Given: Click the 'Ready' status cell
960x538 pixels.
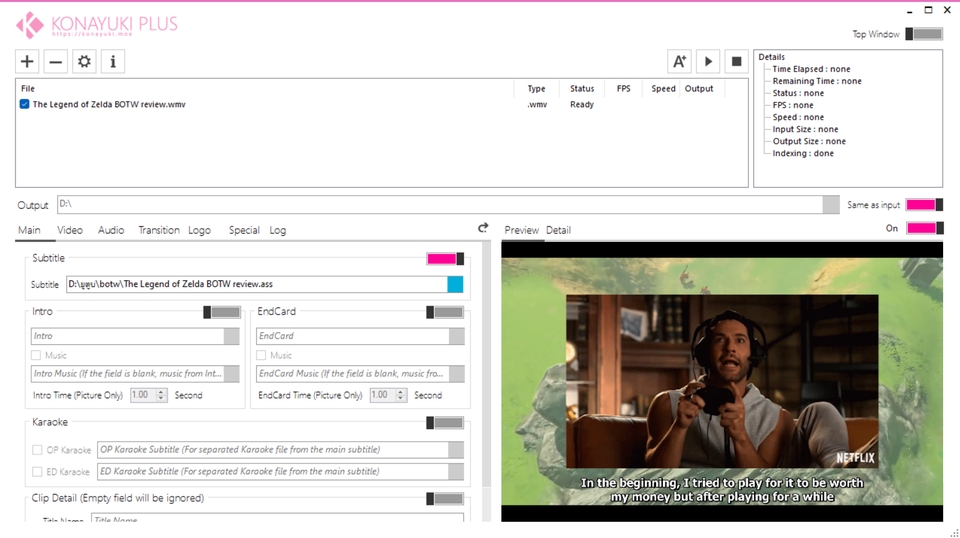Looking at the screenshot, I should tap(582, 104).
